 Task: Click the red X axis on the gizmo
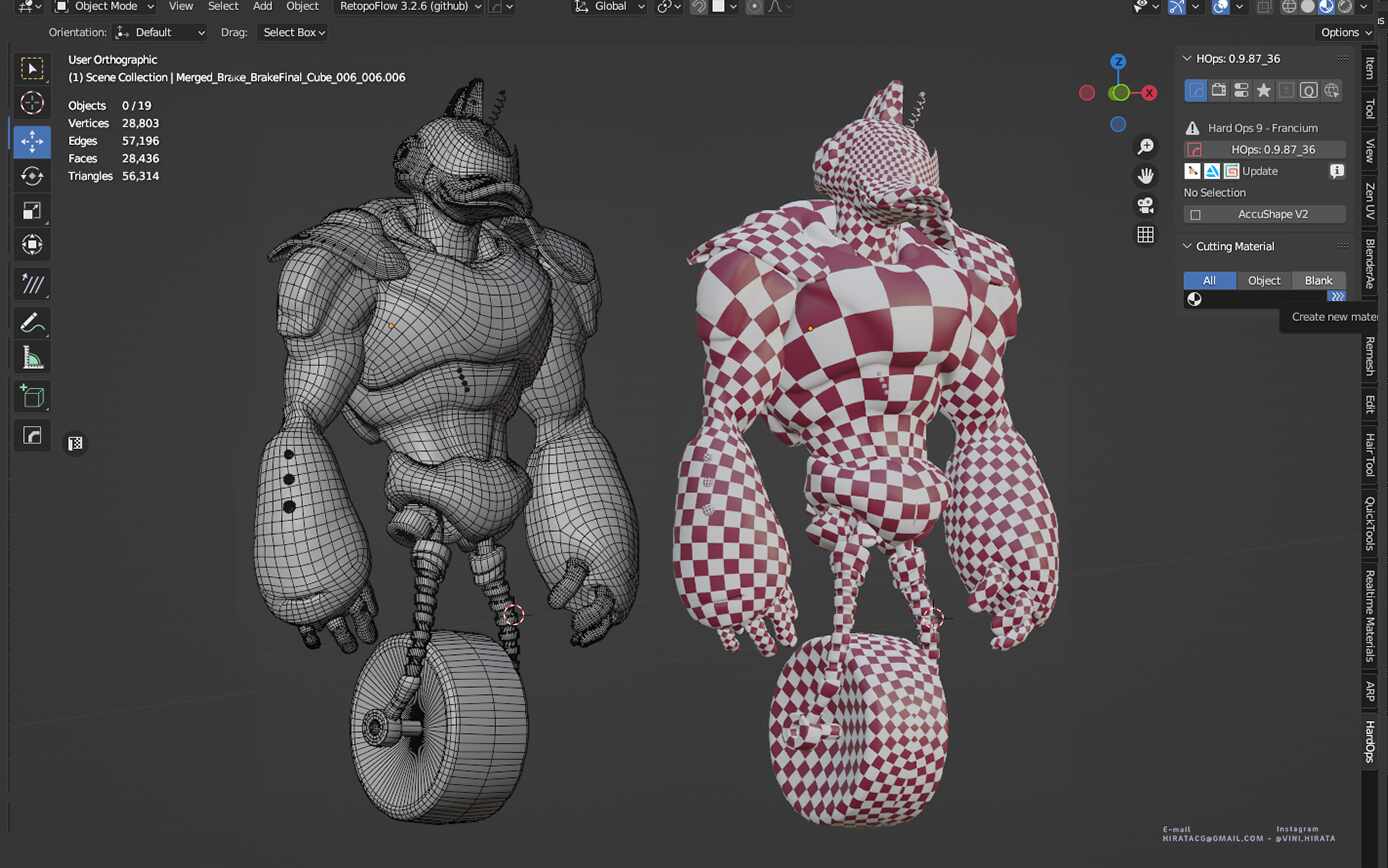pos(1150,93)
